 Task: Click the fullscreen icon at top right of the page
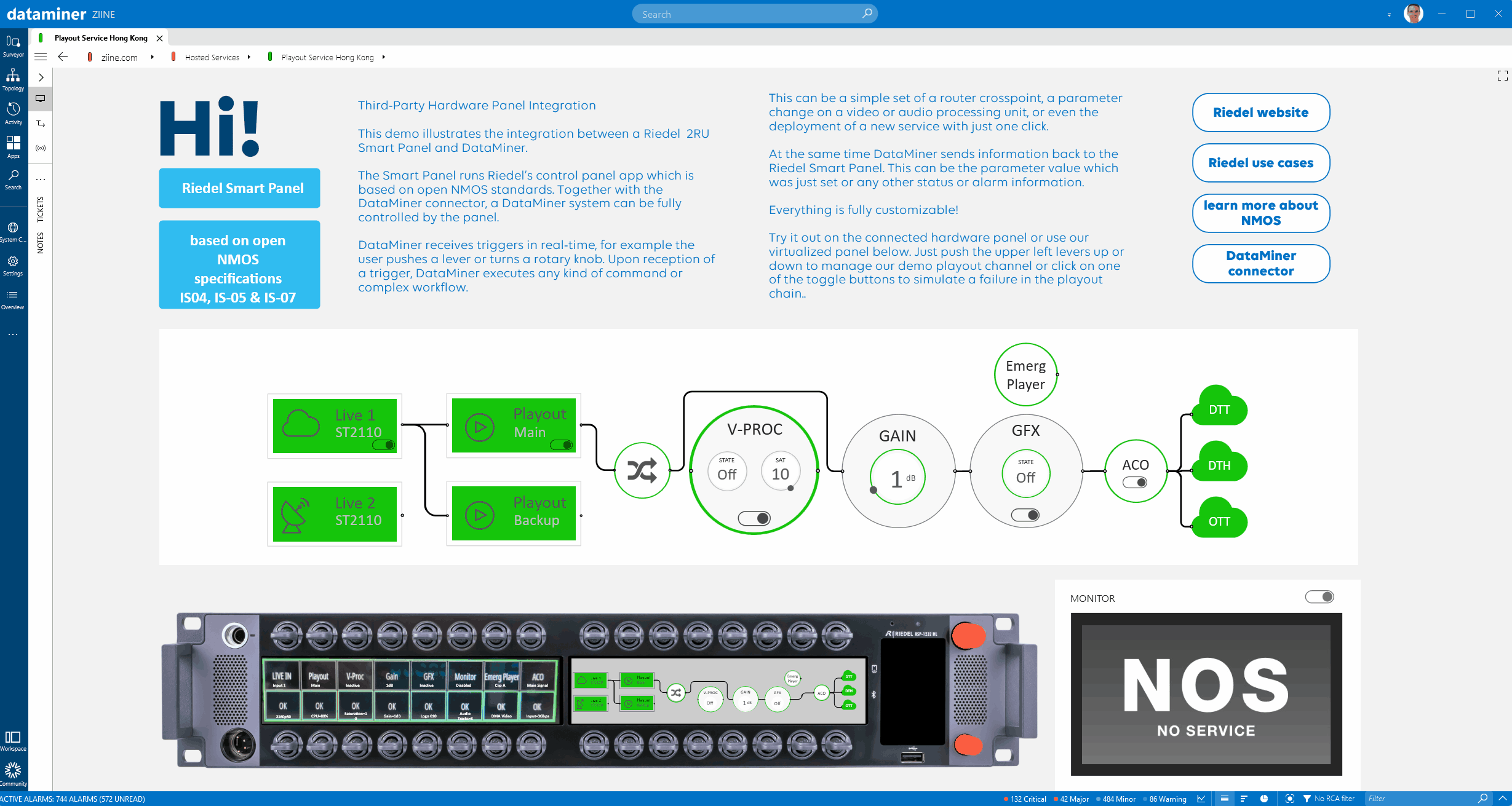point(1502,75)
